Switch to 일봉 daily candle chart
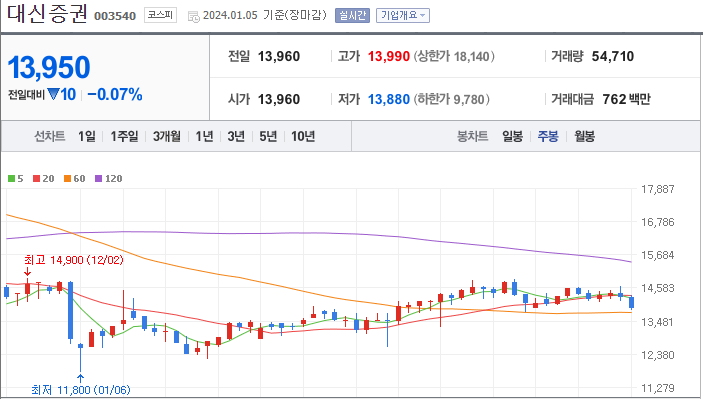This screenshot has width=703, height=399. pos(512,136)
